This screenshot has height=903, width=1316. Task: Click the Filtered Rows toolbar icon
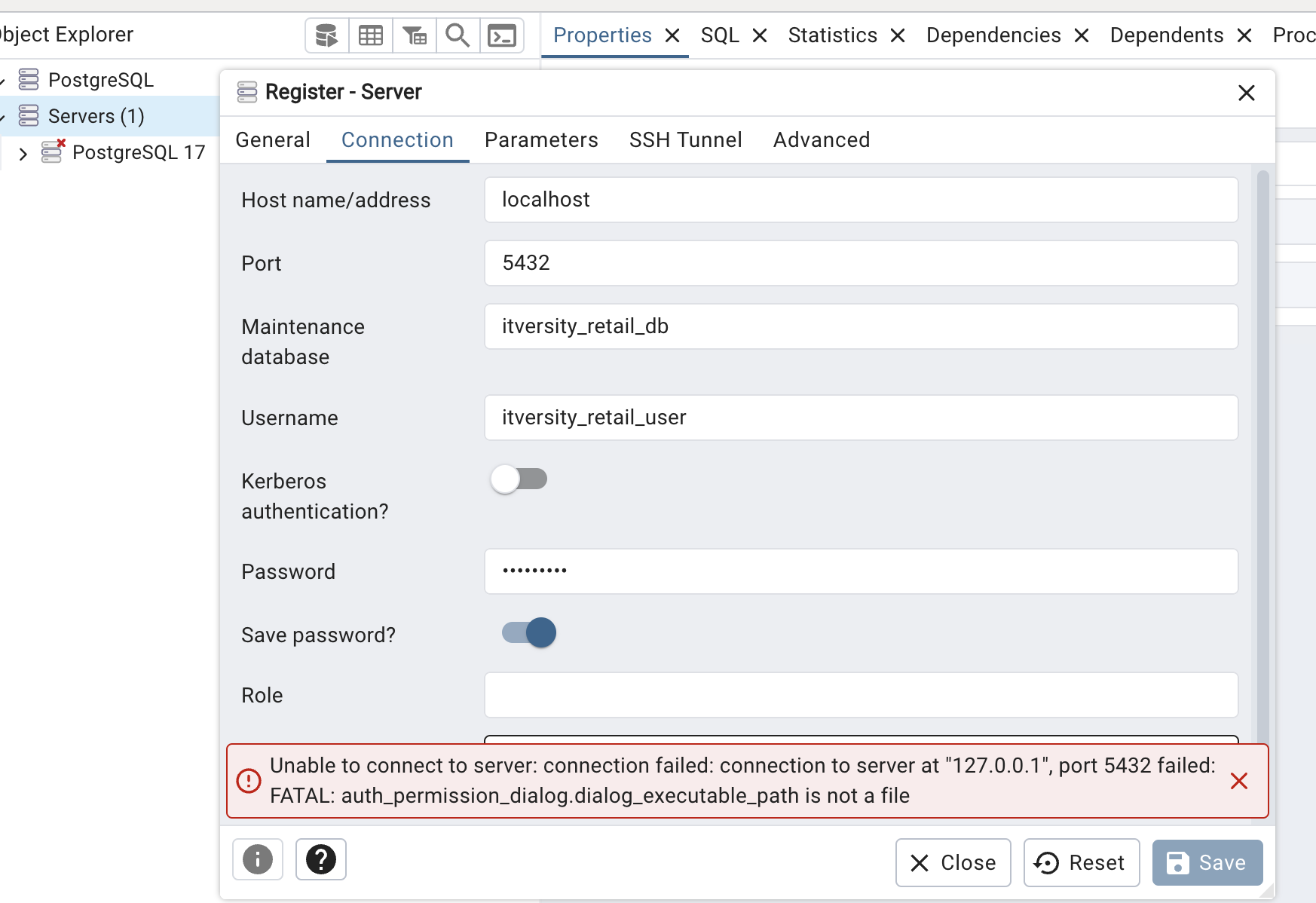click(414, 35)
